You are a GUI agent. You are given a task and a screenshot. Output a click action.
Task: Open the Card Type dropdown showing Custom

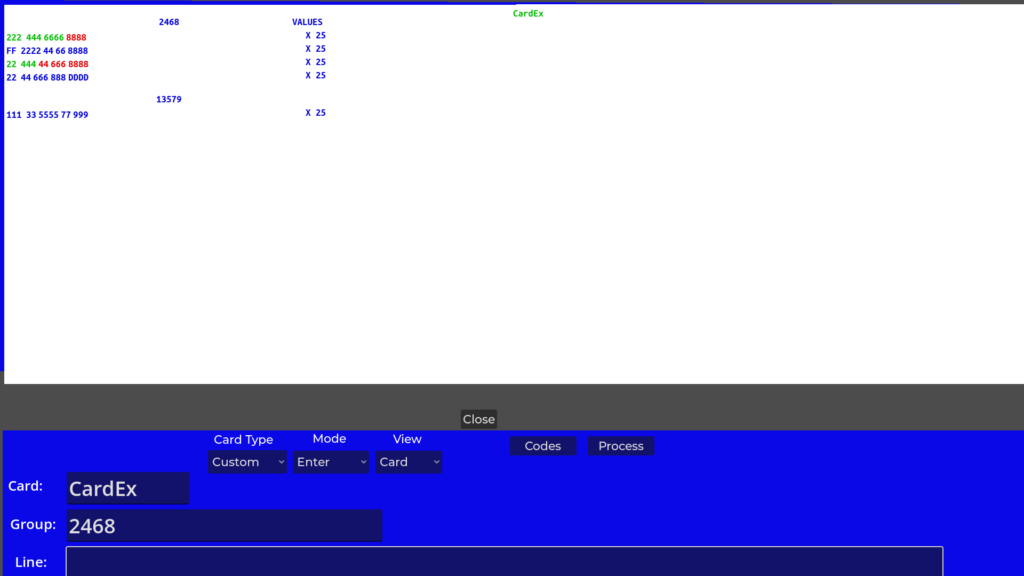point(247,462)
